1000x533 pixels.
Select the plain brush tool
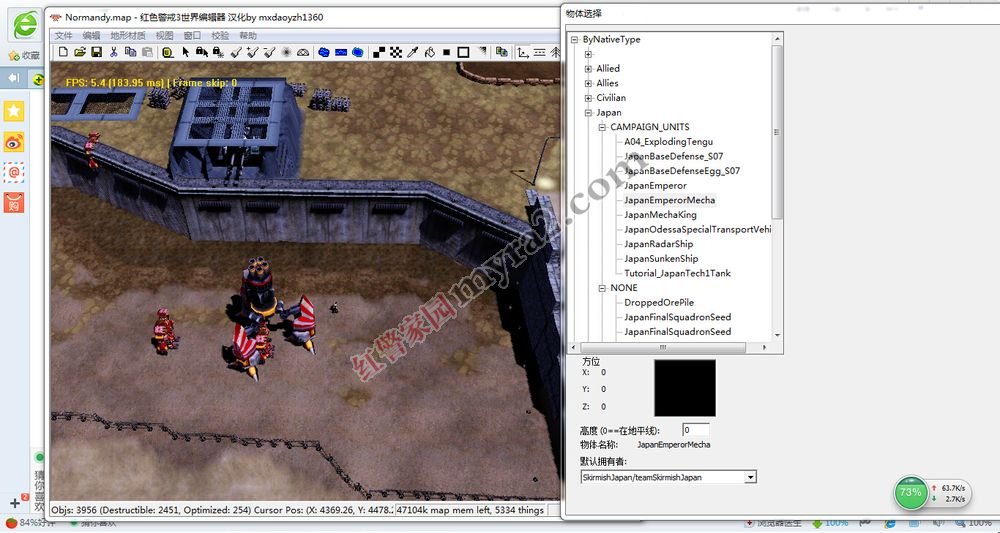point(235,52)
